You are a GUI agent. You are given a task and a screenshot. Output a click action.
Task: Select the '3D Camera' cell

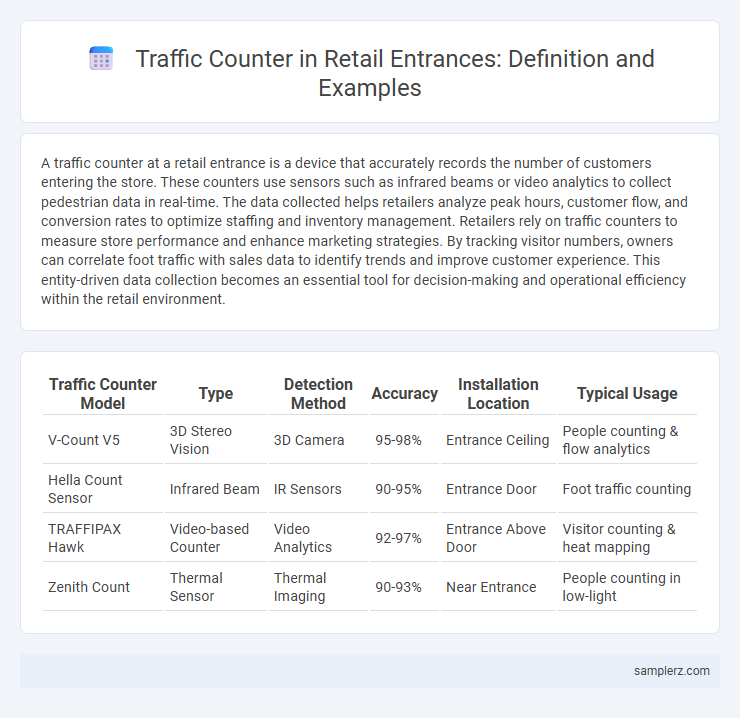[318, 440]
